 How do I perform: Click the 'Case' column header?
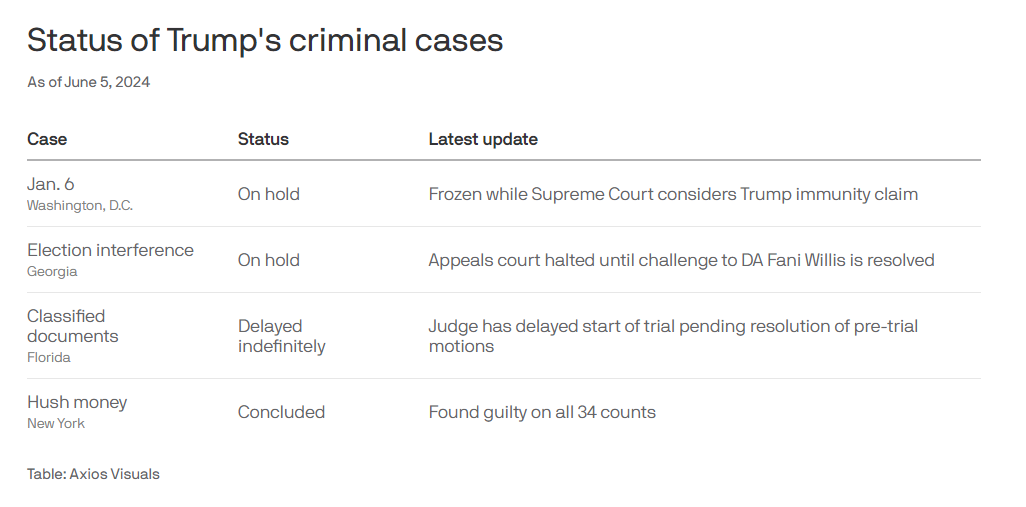click(46, 139)
